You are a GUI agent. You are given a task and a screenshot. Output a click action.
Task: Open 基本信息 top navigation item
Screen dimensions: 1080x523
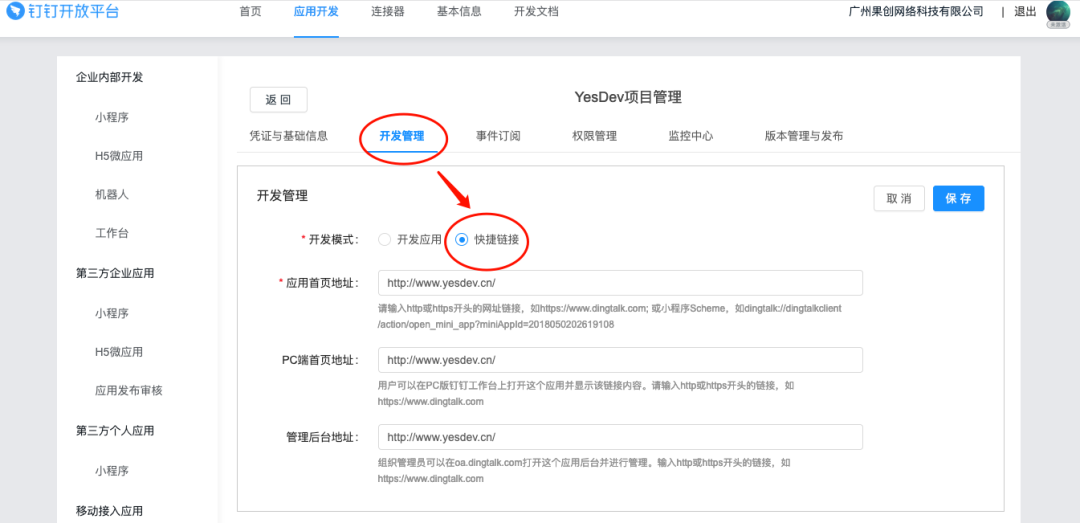pos(459,12)
